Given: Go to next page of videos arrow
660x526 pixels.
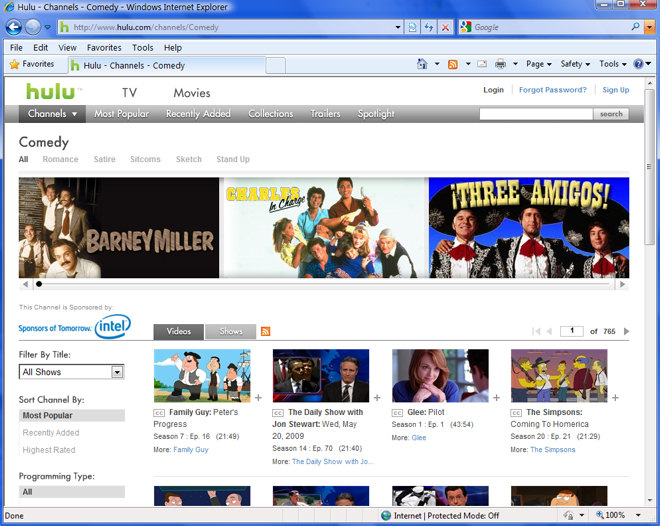Looking at the screenshot, I should pyautogui.click(x=626, y=331).
